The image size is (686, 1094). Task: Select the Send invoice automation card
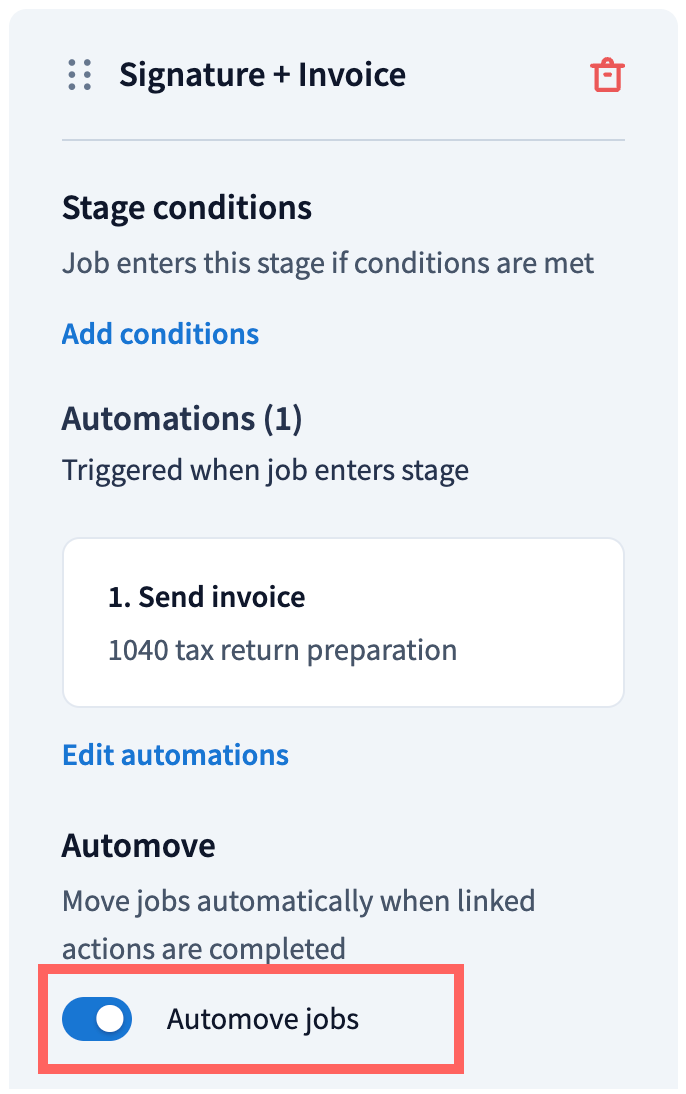click(343, 622)
